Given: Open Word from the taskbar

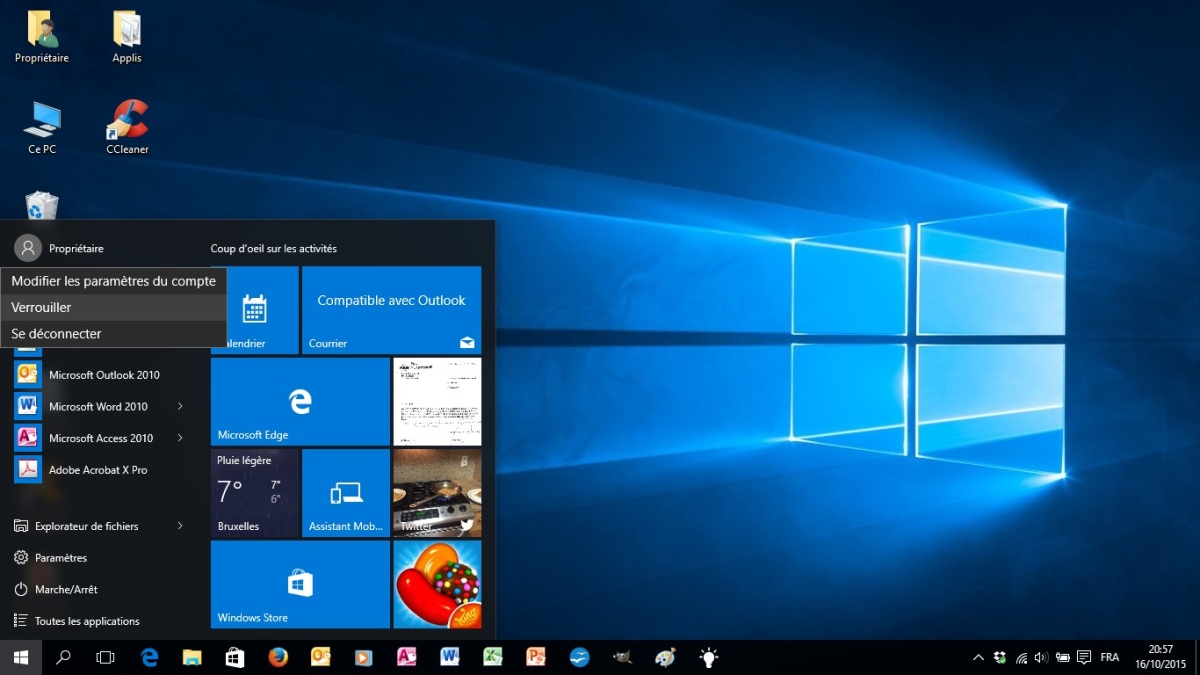Looking at the screenshot, I should [450, 657].
